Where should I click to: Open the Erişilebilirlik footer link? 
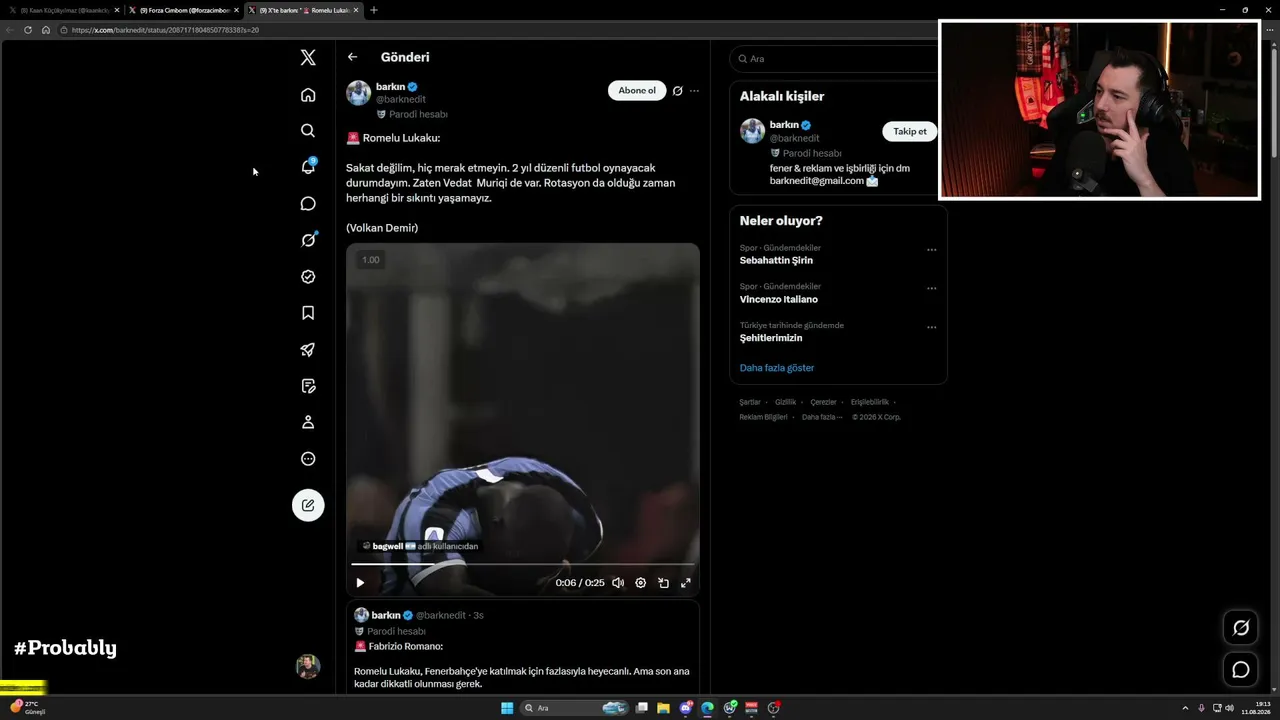point(869,402)
